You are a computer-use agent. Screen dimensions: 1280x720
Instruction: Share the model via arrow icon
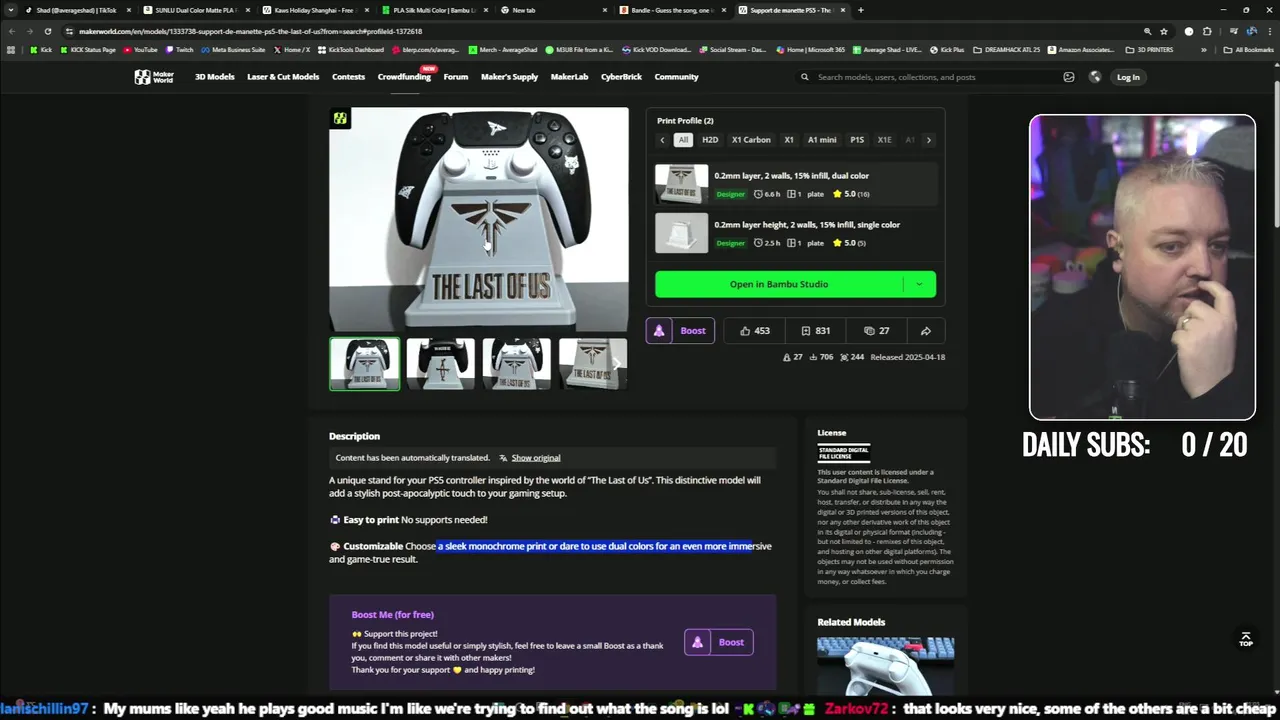pos(926,331)
